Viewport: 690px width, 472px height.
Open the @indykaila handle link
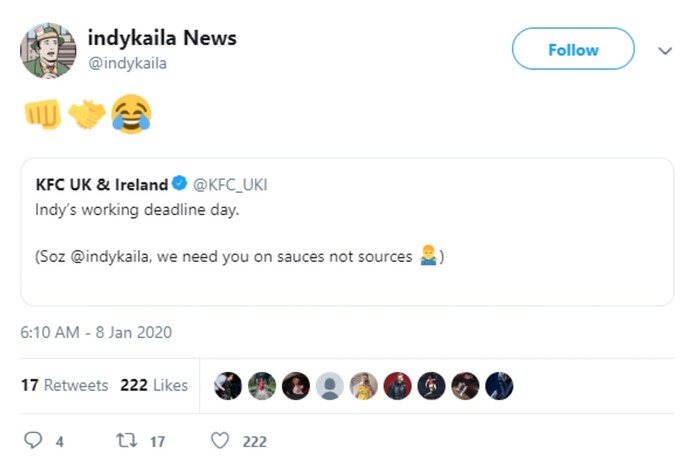[x=128, y=63]
